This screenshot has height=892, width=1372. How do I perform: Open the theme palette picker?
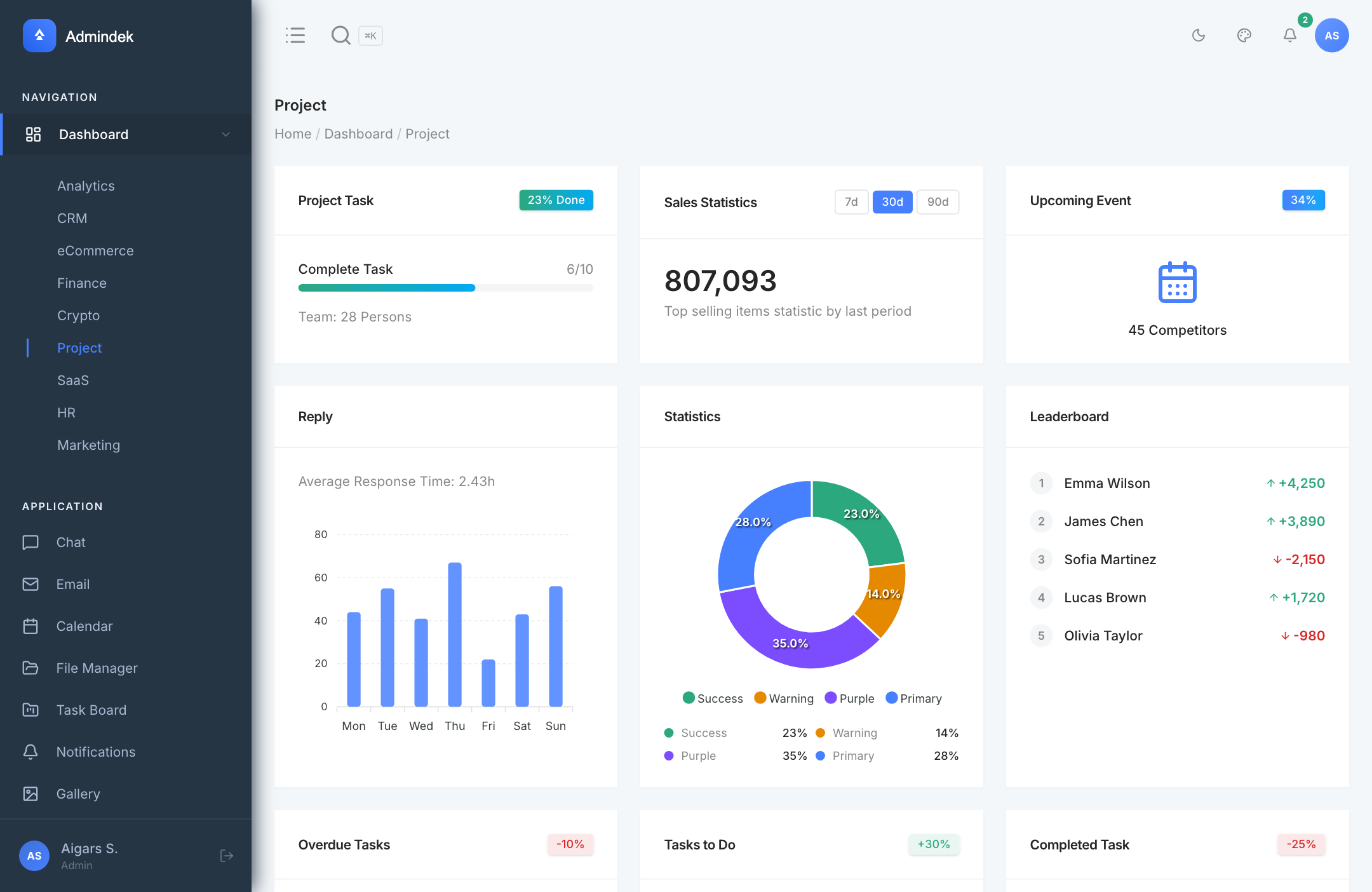(x=1244, y=36)
